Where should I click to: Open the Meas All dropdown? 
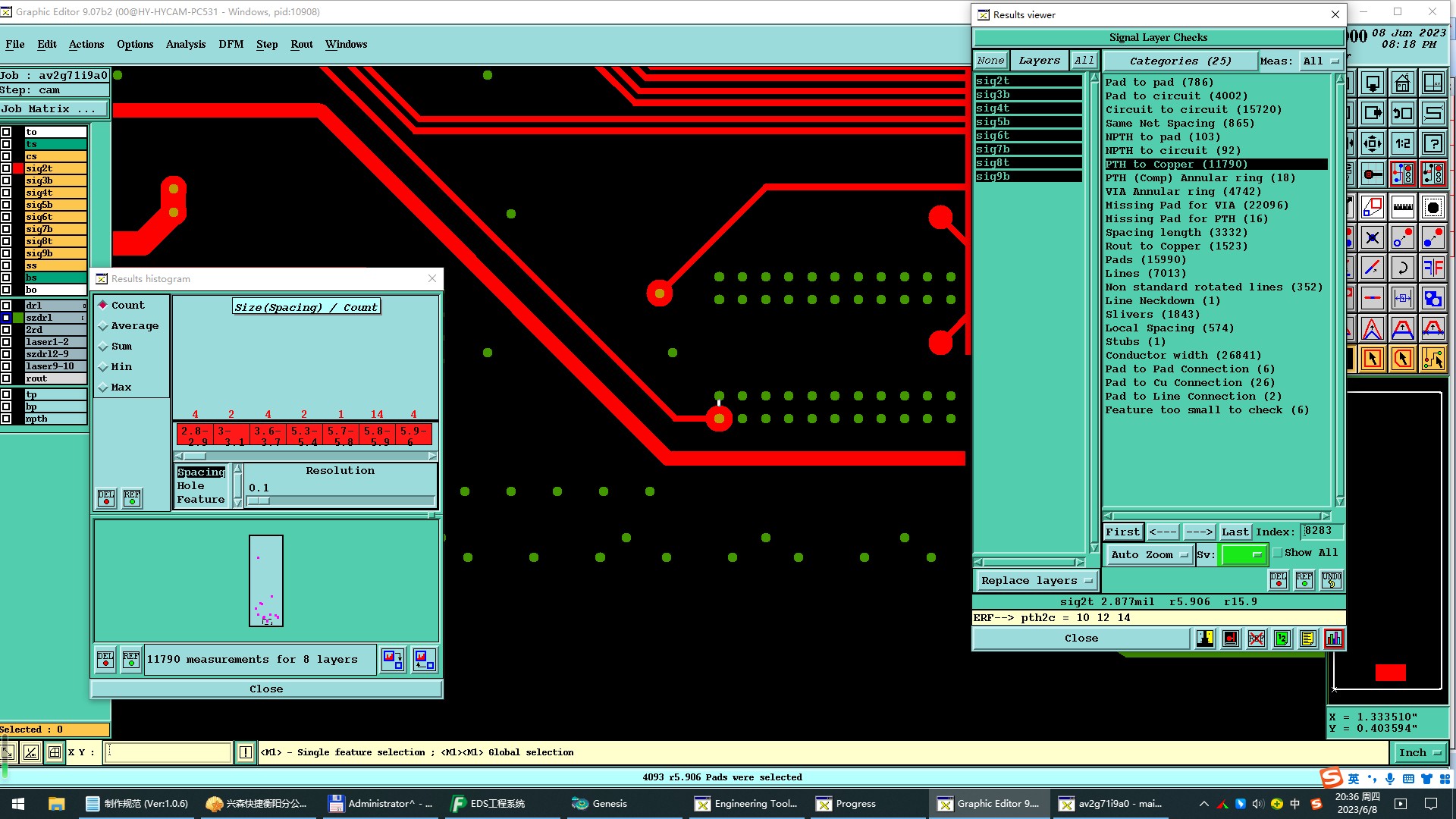[1320, 61]
